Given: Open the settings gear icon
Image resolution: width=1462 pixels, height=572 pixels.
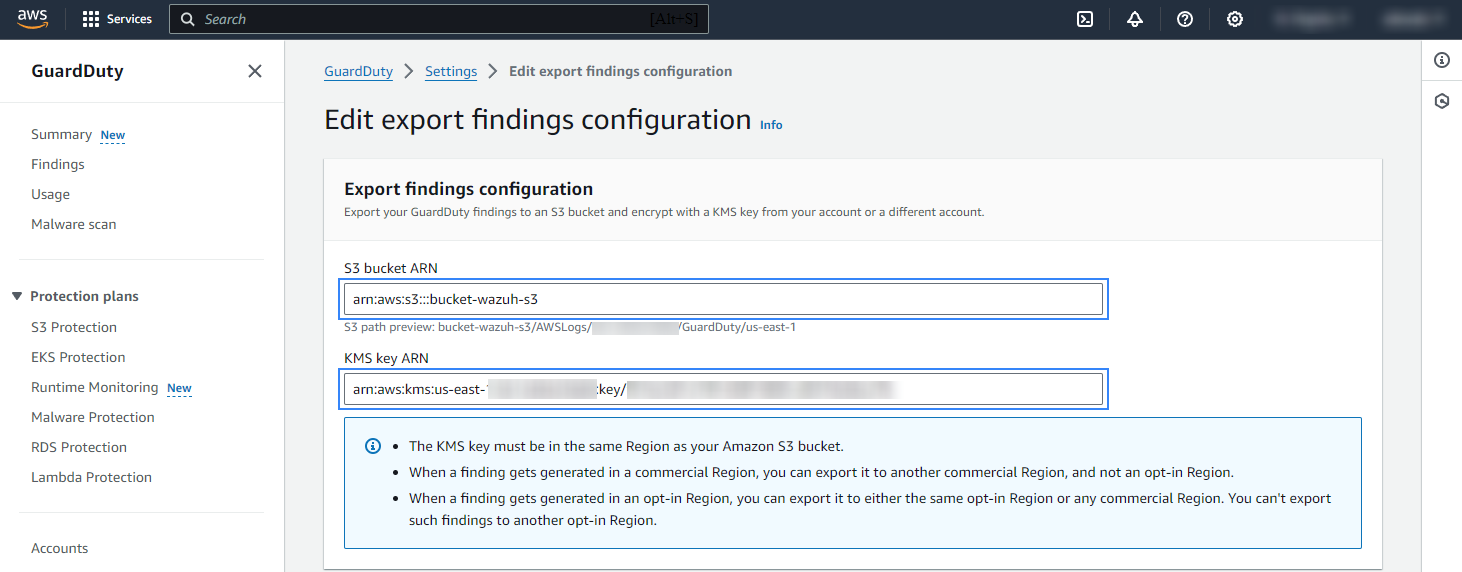Looking at the screenshot, I should pos(1235,19).
